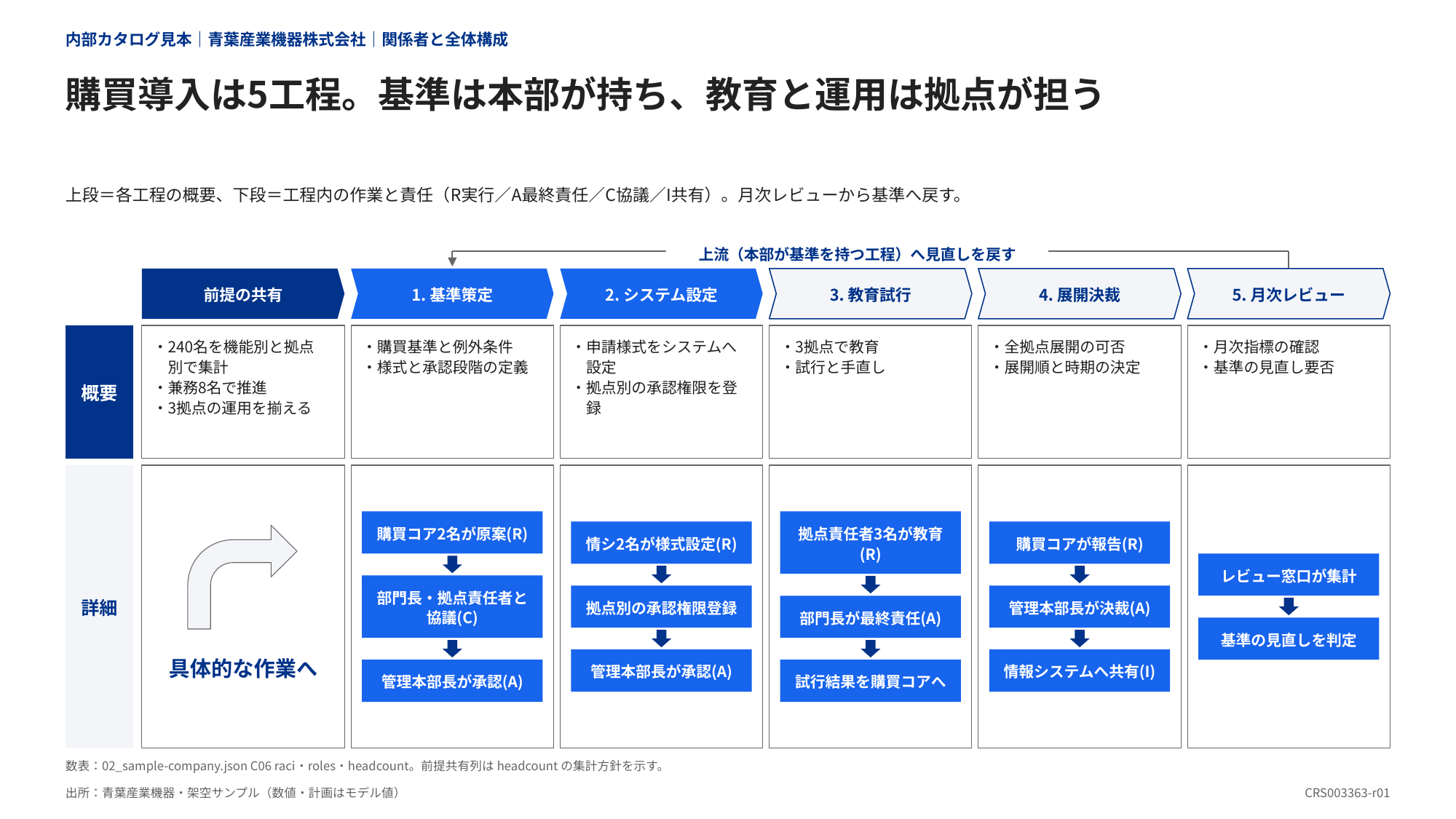Click the bullet 購買基準と例外条件

(x=439, y=347)
